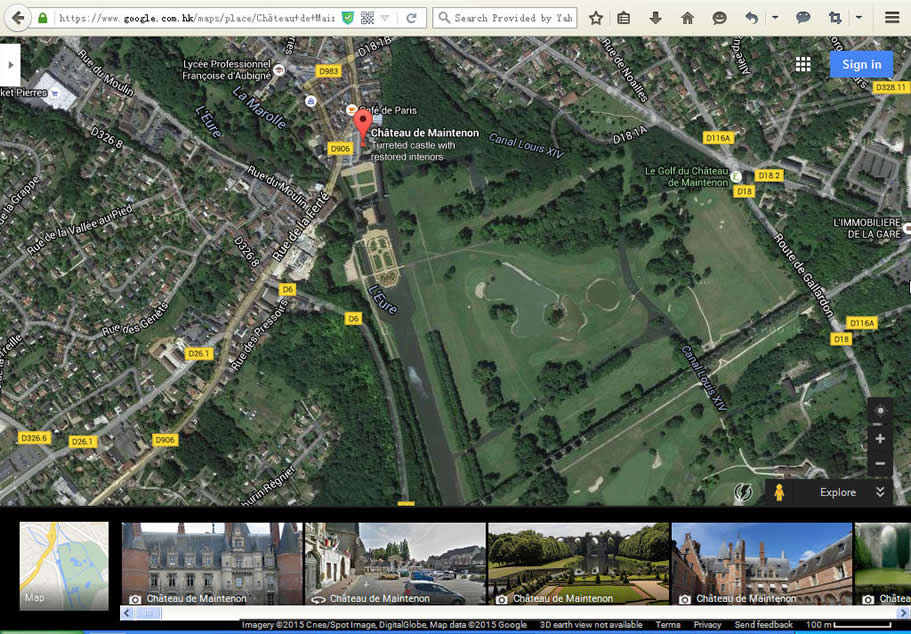911x634 pixels.
Task: Open dropdown arrow beside the crop icon
Action: coord(859,18)
